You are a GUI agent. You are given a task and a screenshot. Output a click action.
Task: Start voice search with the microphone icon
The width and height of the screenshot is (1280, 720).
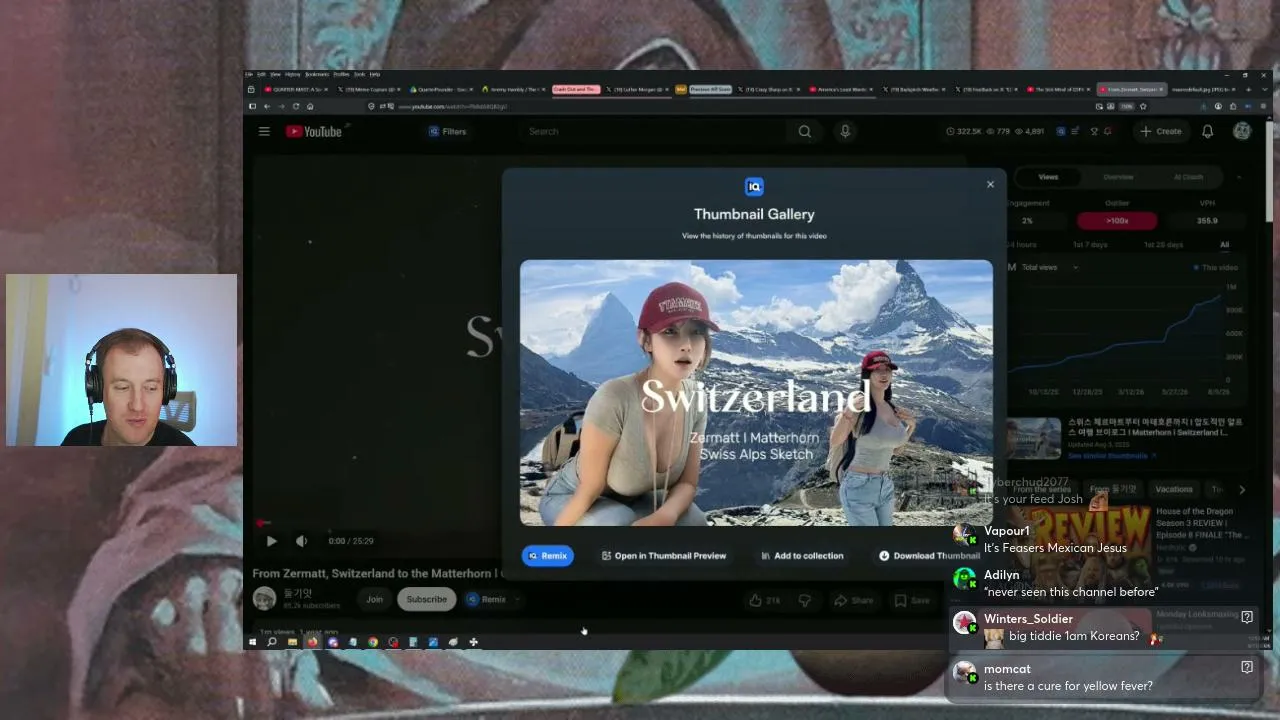pos(845,131)
